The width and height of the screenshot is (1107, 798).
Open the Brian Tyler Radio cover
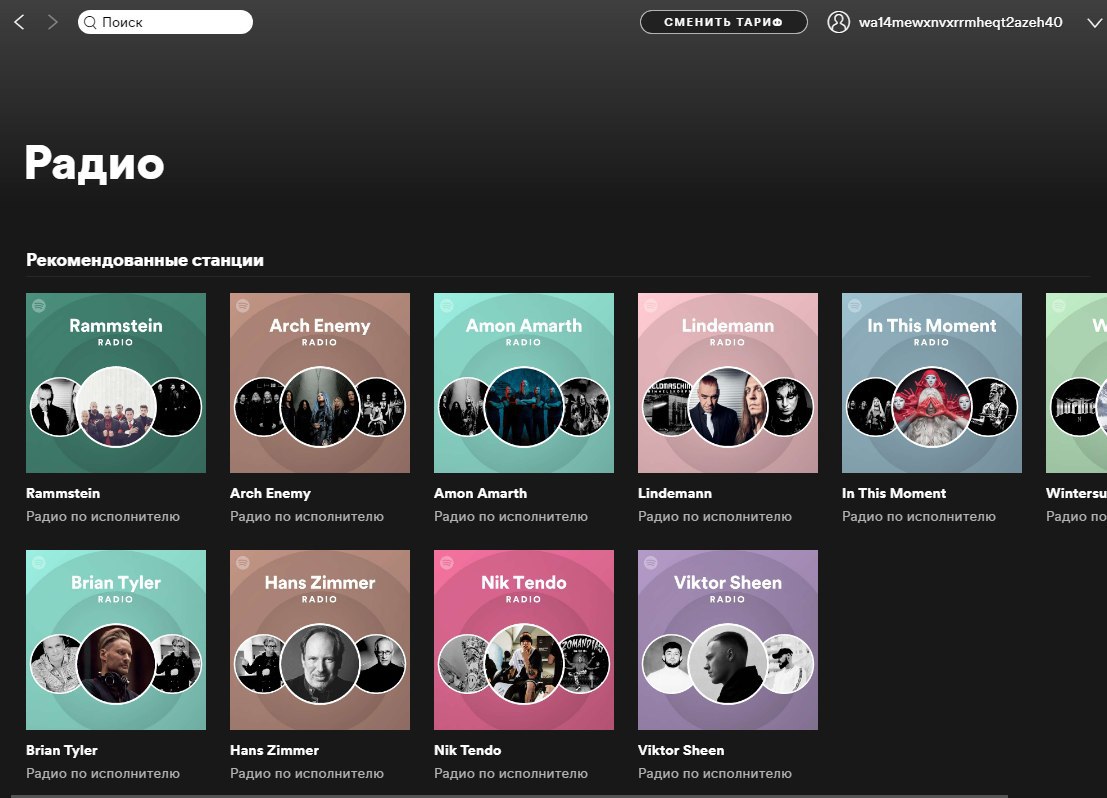tap(116, 640)
